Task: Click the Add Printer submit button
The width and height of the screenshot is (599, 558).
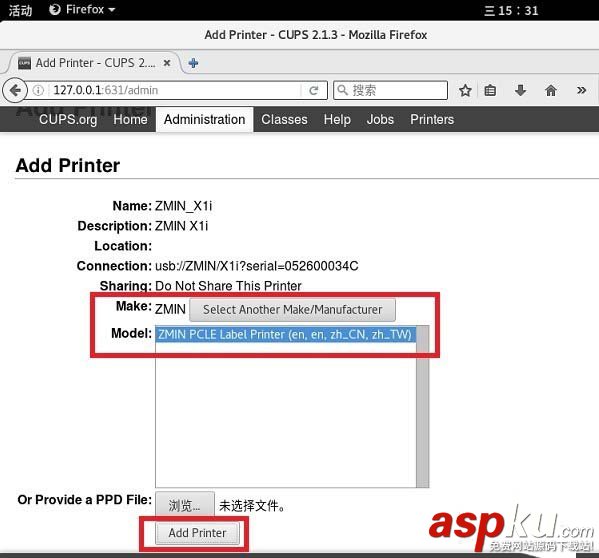Action: coord(198,533)
